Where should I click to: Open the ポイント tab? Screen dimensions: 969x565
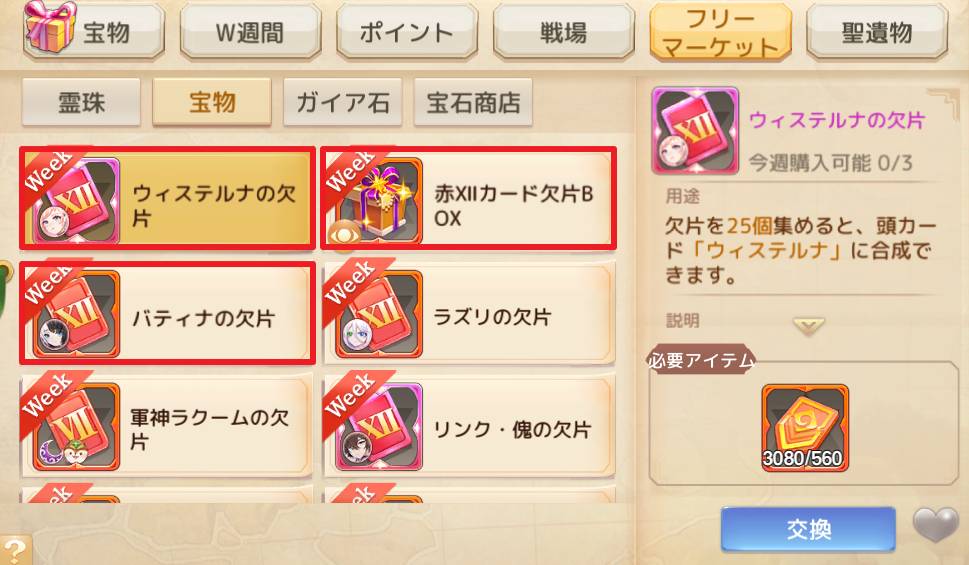click(x=407, y=32)
